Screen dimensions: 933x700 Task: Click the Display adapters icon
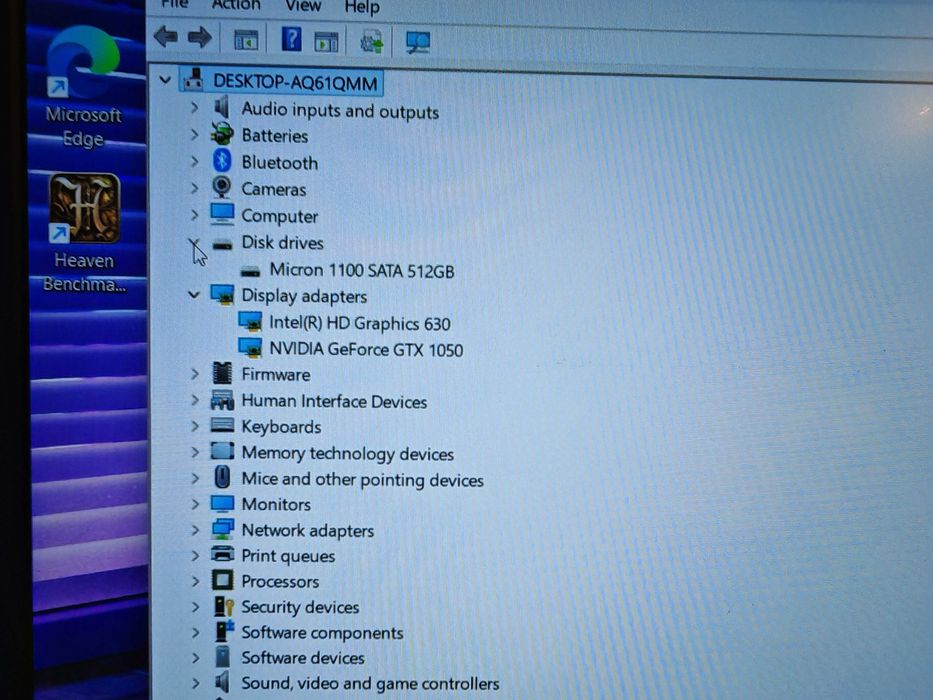[222, 295]
